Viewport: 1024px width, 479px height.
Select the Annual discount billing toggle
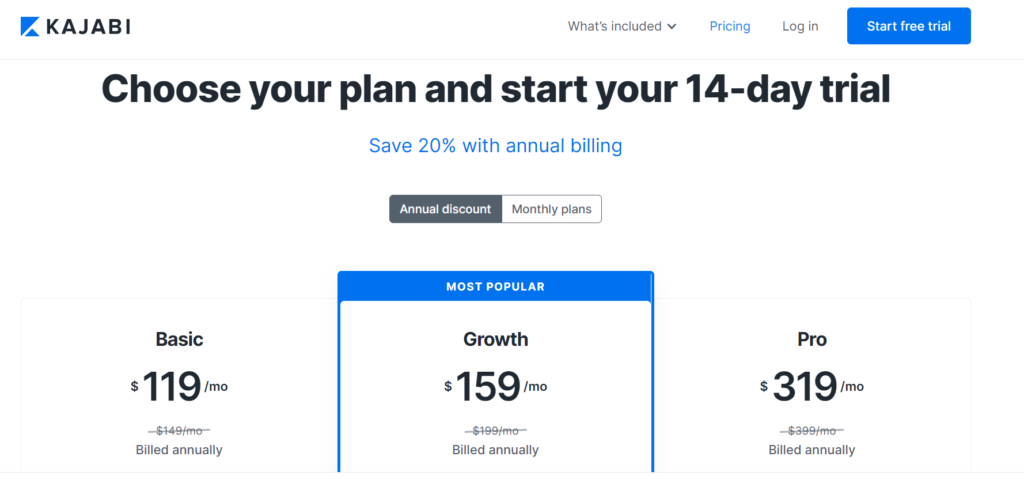[445, 209]
